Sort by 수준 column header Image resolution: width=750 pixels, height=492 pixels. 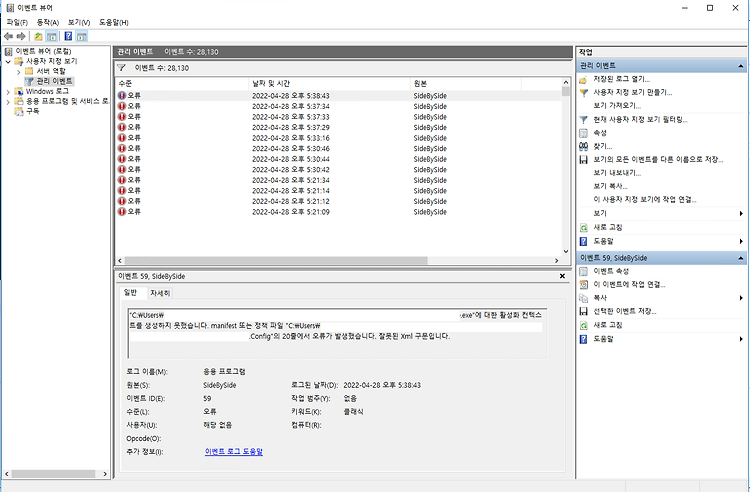(x=182, y=84)
